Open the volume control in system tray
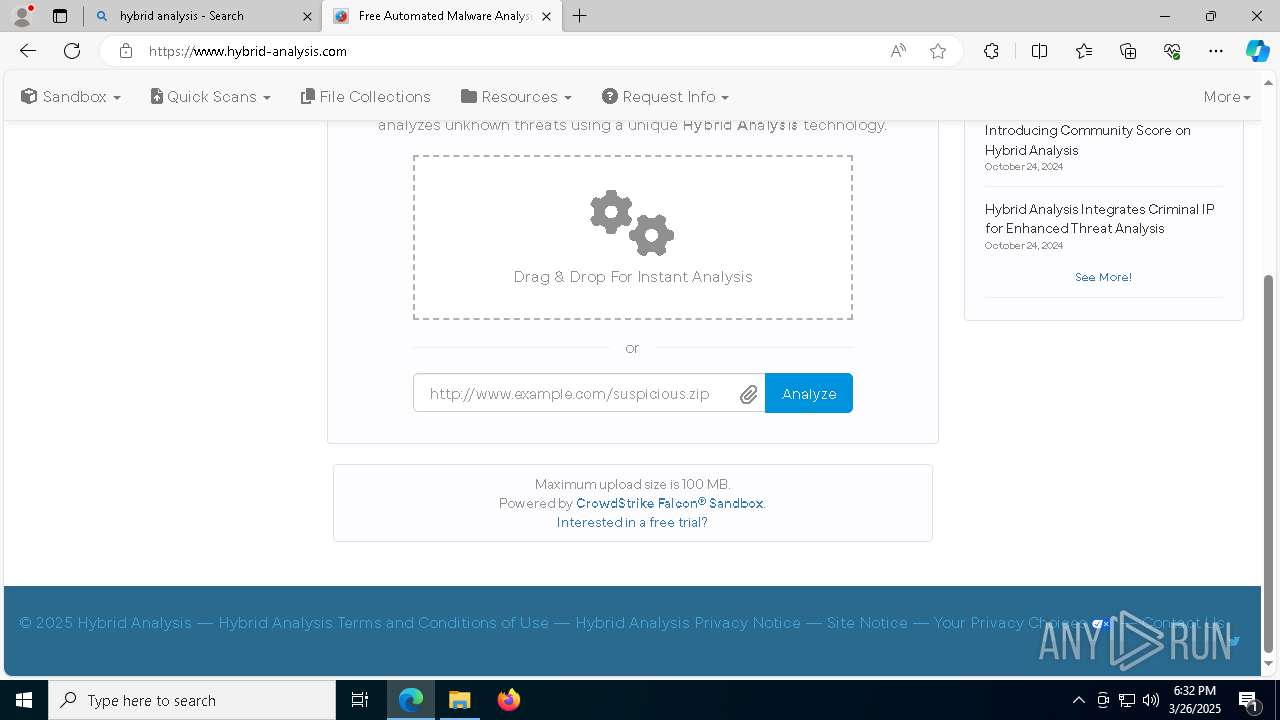This screenshot has height=720, width=1280. (1151, 700)
